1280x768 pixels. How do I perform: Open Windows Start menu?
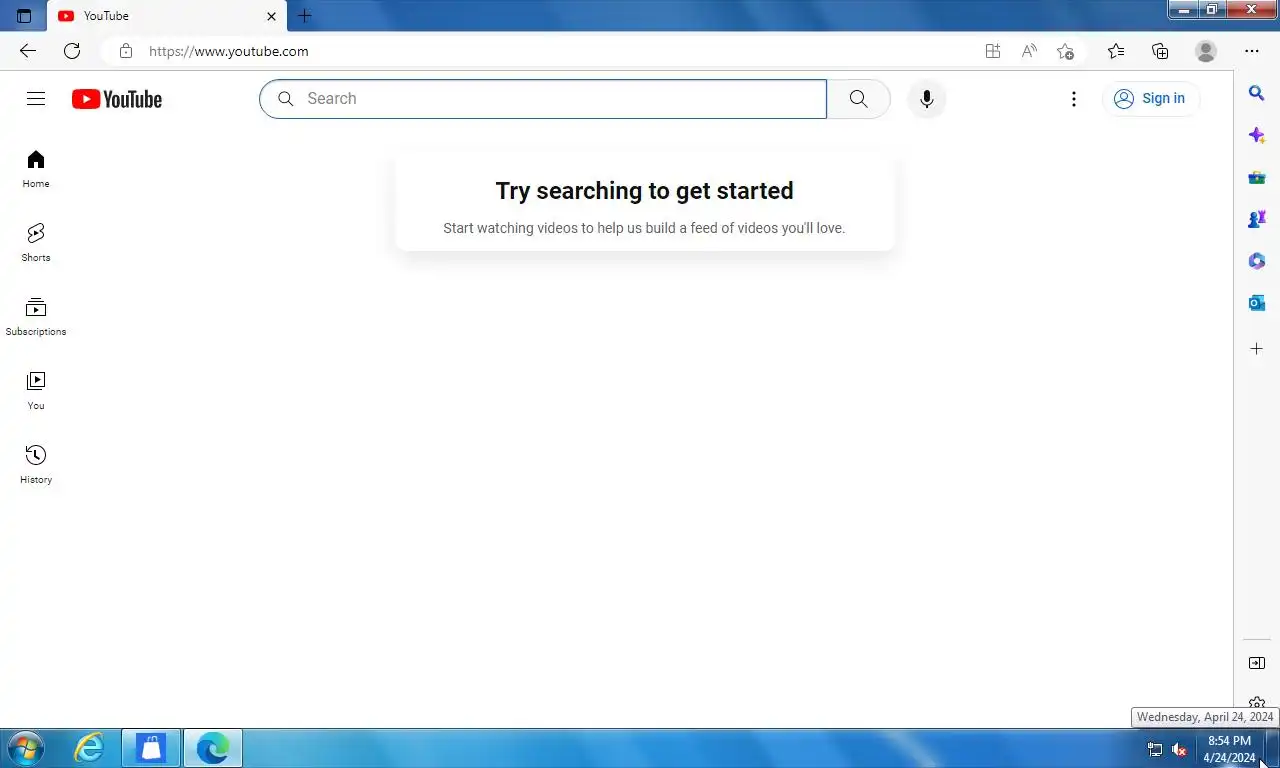25,748
